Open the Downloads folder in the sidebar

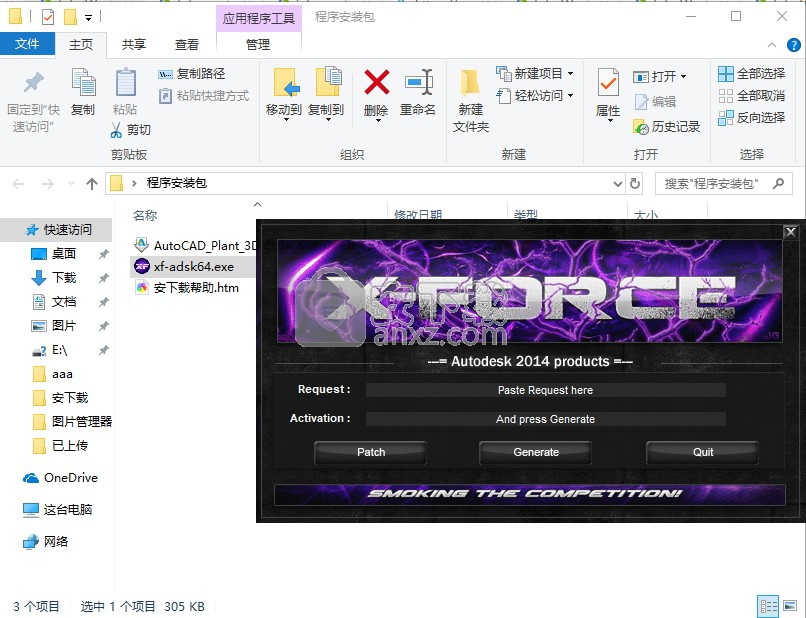64,278
